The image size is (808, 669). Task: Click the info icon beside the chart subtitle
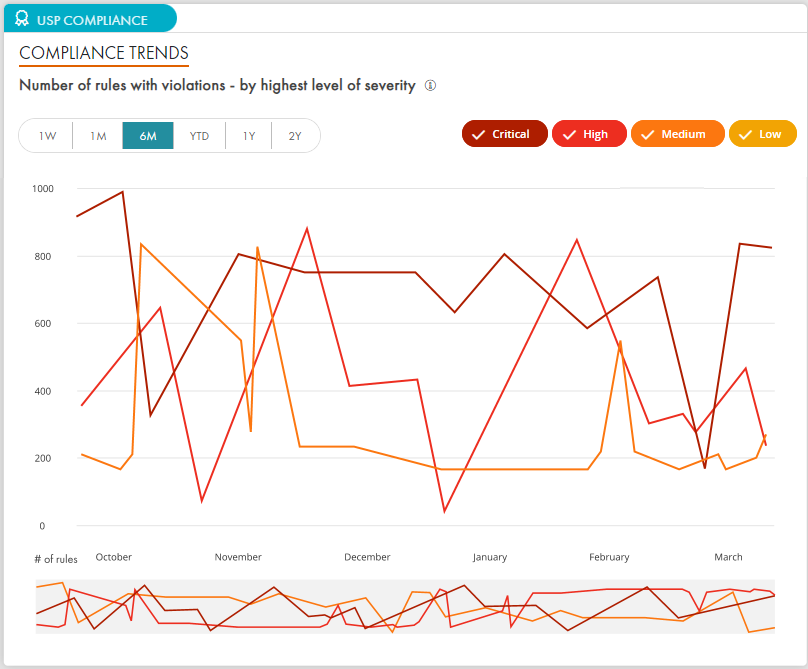[430, 86]
